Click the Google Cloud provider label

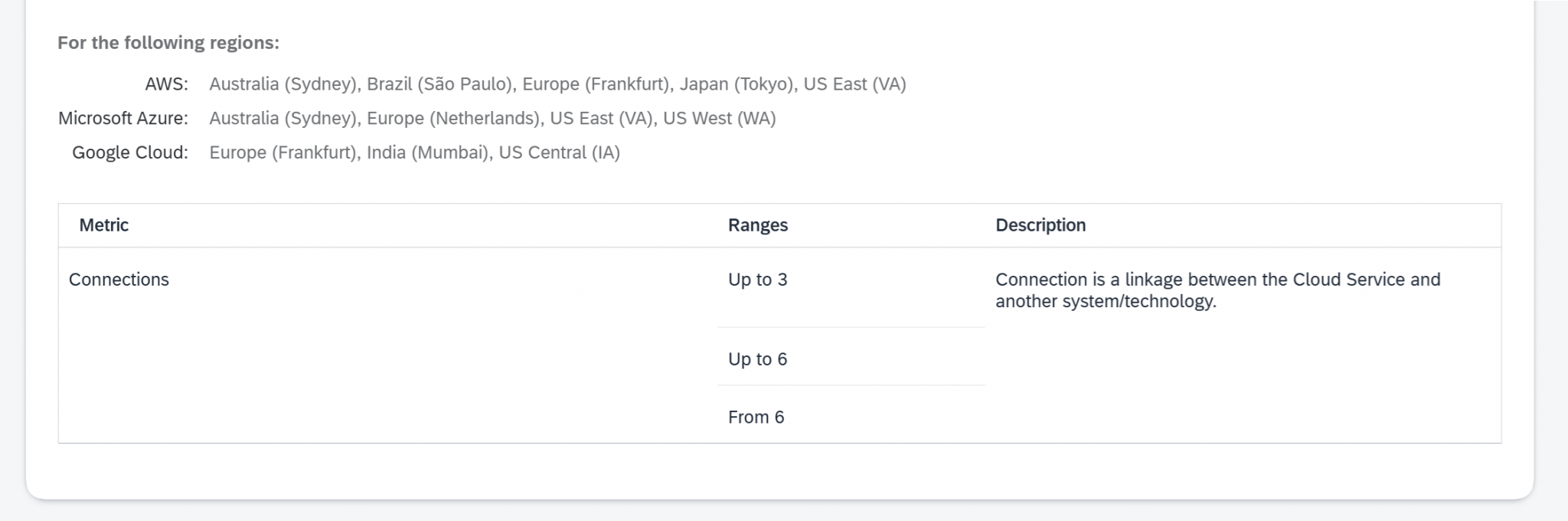[129, 152]
